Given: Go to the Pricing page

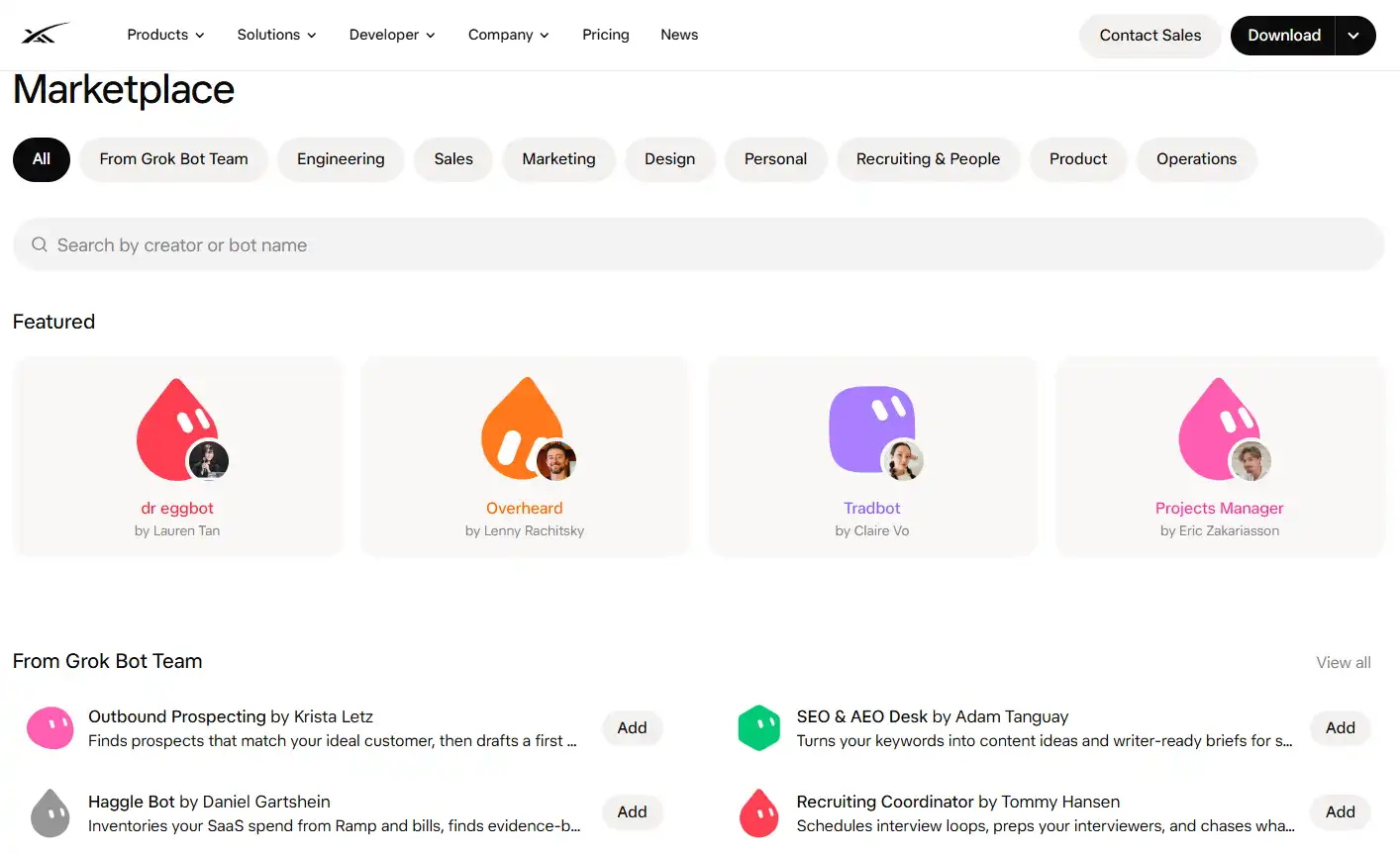Looking at the screenshot, I should 606,35.
